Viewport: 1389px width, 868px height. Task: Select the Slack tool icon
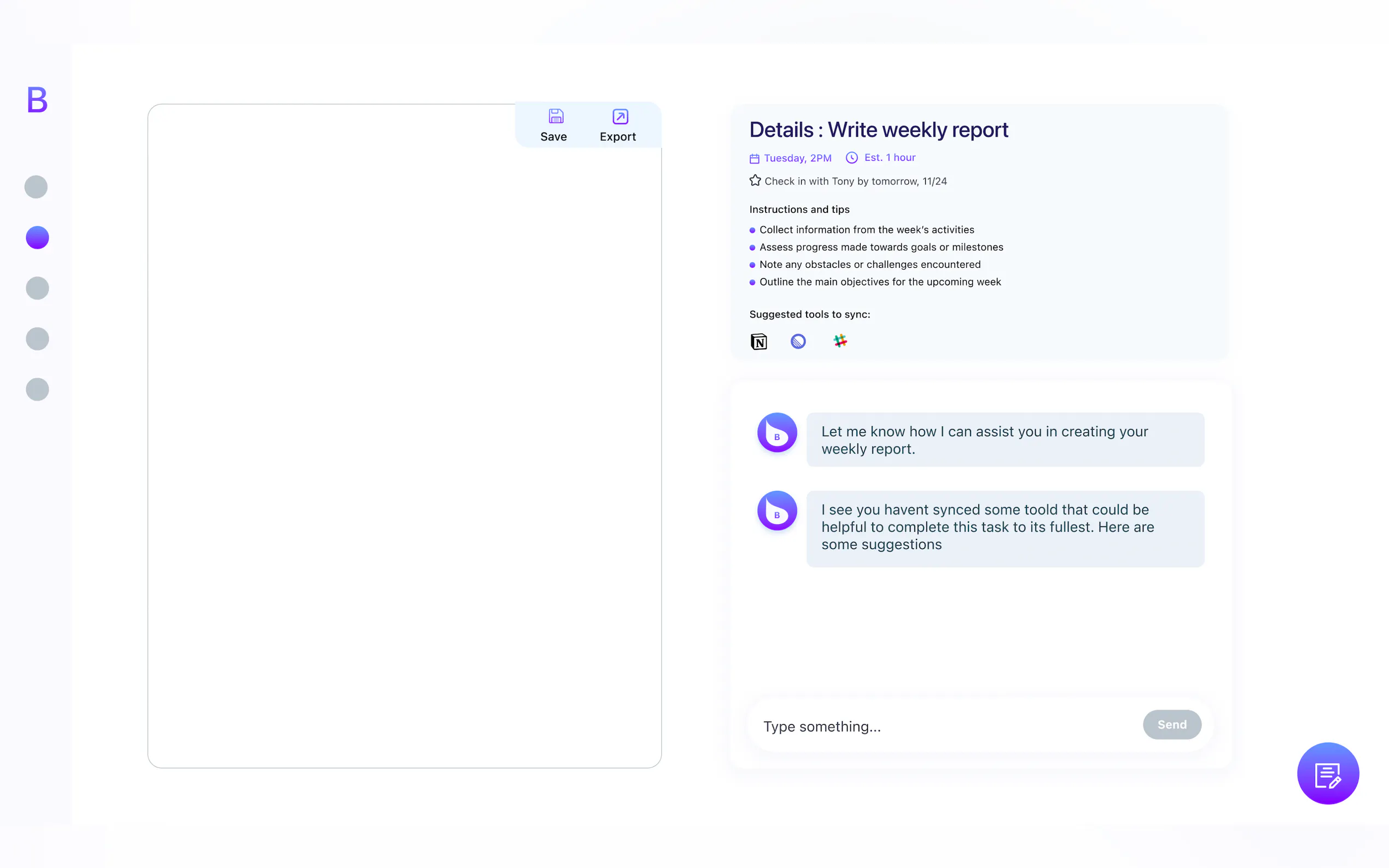839,341
